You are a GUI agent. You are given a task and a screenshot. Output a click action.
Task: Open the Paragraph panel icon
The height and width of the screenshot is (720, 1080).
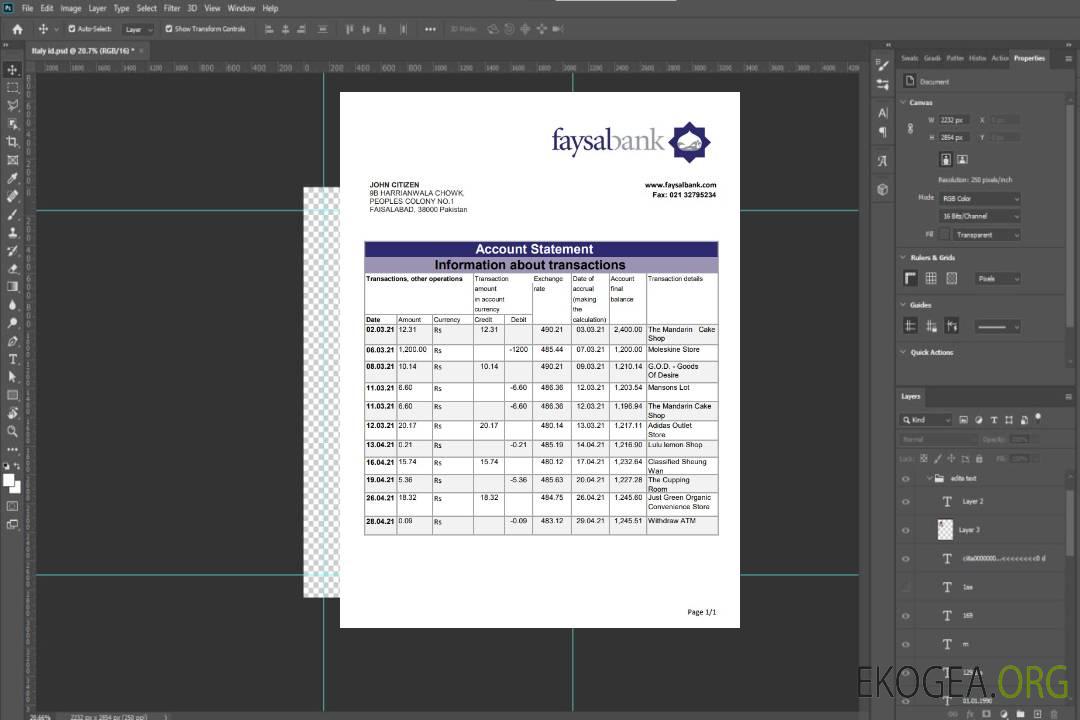(x=882, y=132)
